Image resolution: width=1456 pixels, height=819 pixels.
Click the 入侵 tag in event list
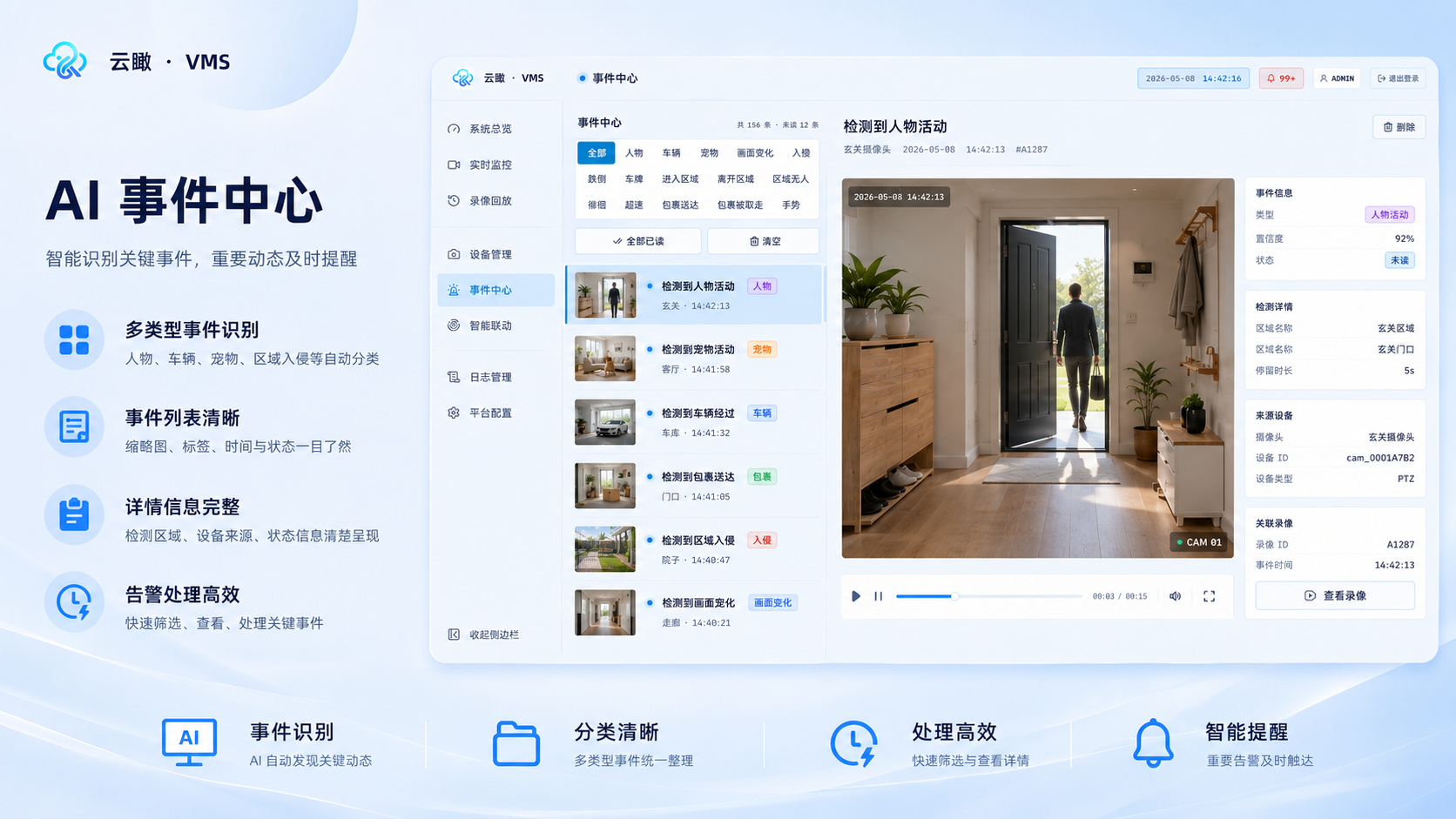[x=762, y=540]
